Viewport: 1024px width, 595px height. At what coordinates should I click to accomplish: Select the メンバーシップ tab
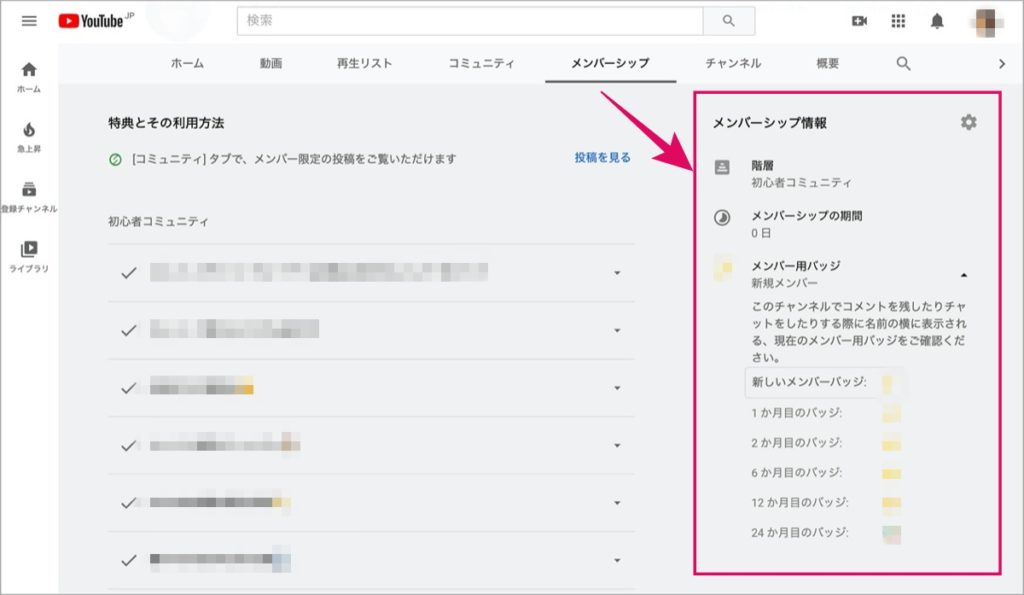611,63
